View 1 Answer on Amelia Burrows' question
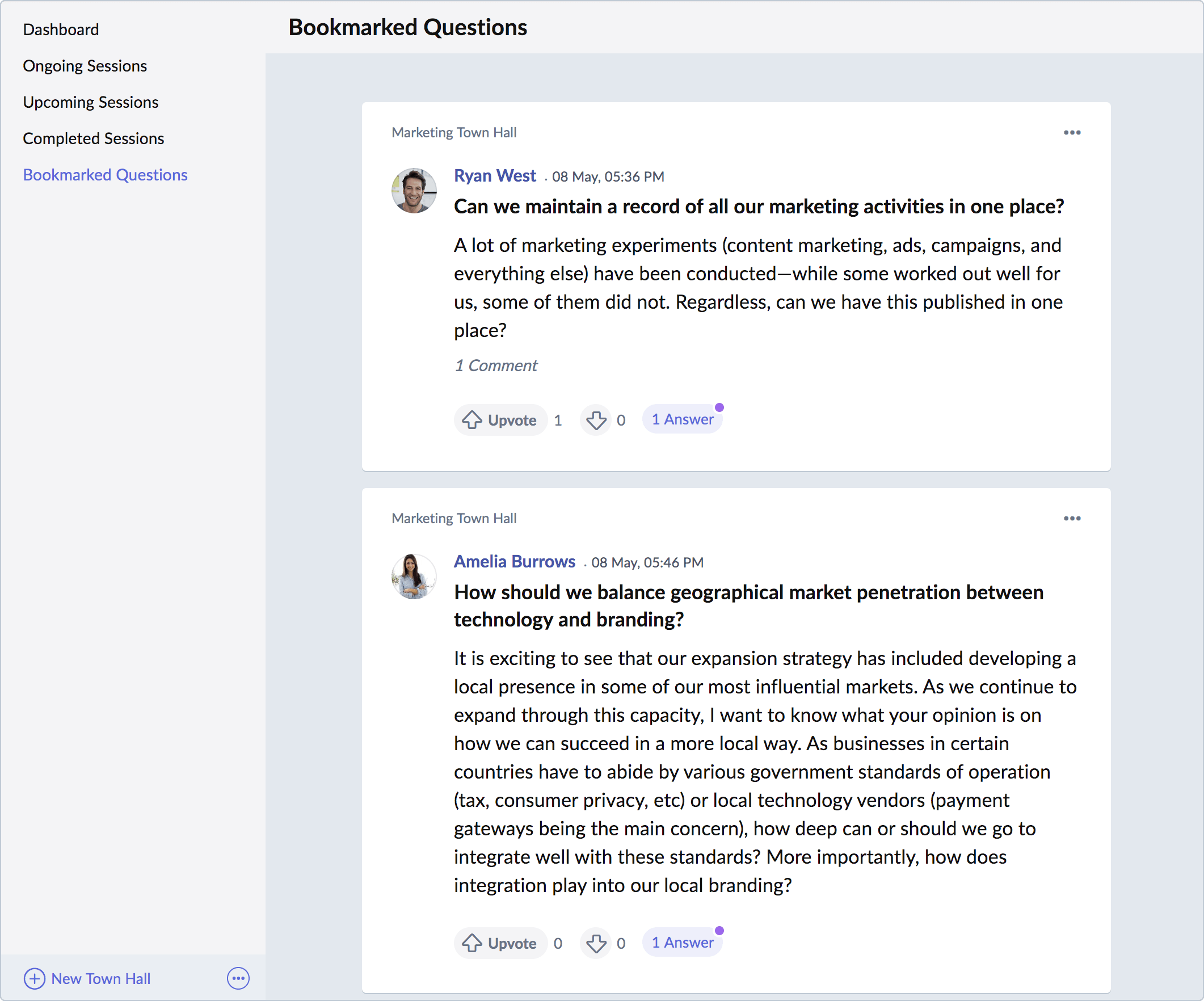Screen dimensions: 1204x1001 point(681,943)
